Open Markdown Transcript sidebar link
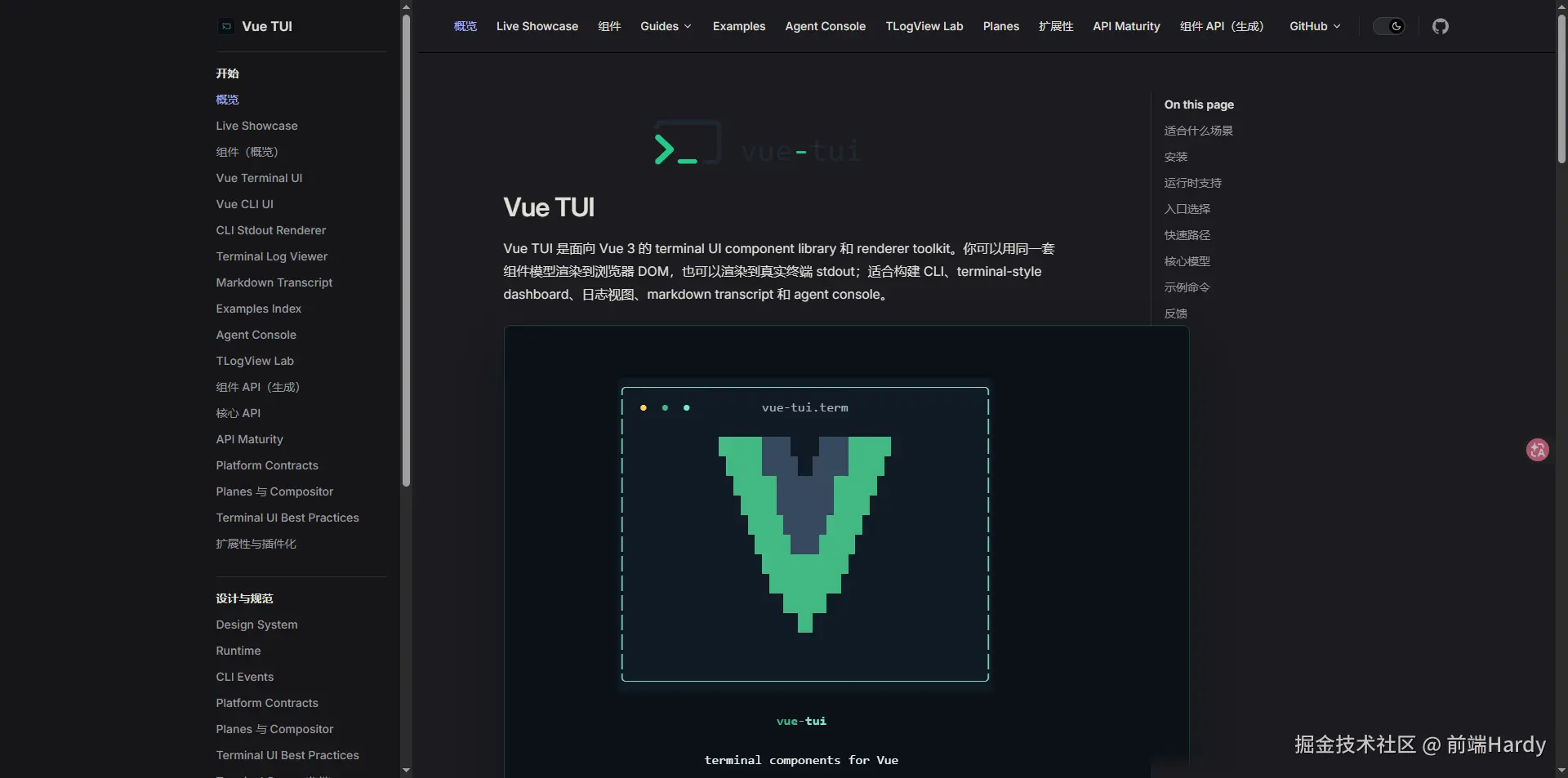 point(274,282)
